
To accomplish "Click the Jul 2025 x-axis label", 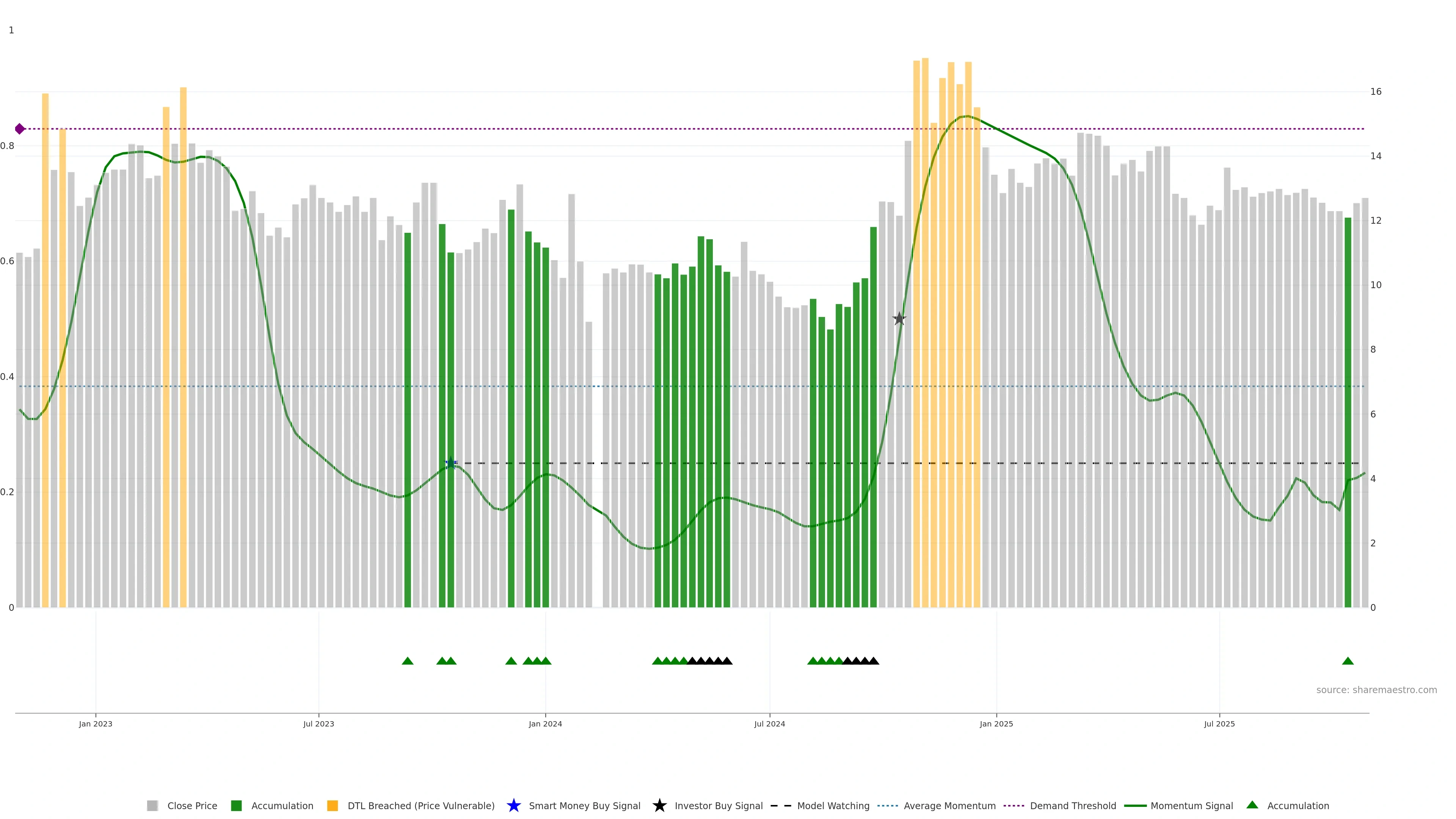I will (x=1219, y=723).
